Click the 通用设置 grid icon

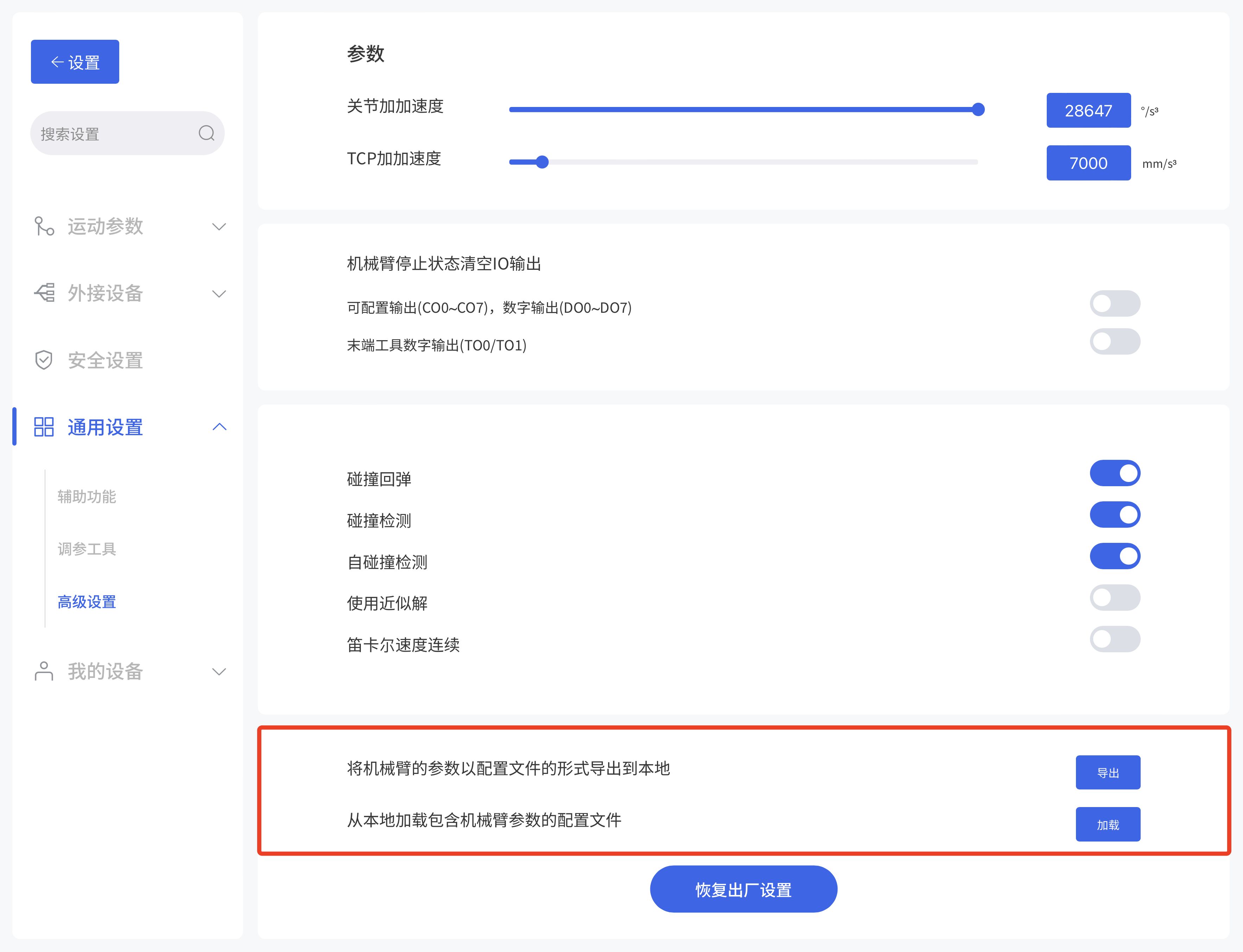point(44,427)
